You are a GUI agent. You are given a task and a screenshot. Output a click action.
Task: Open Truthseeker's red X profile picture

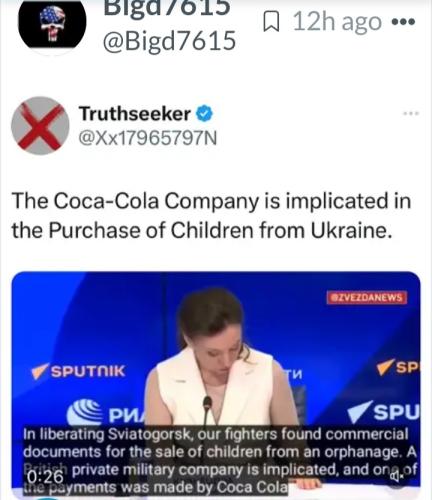point(40,126)
